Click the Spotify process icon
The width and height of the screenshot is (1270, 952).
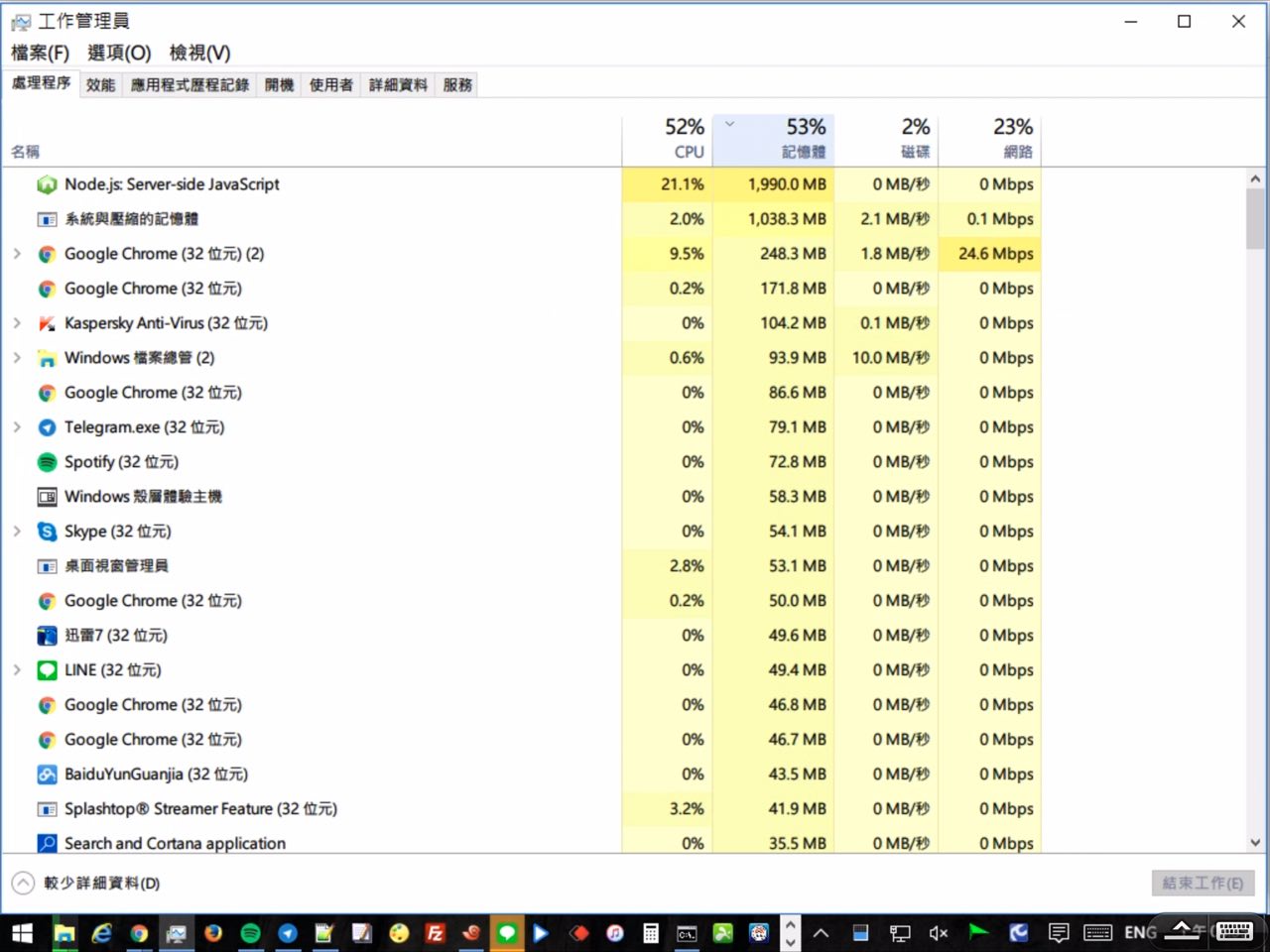tap(47, 462)
